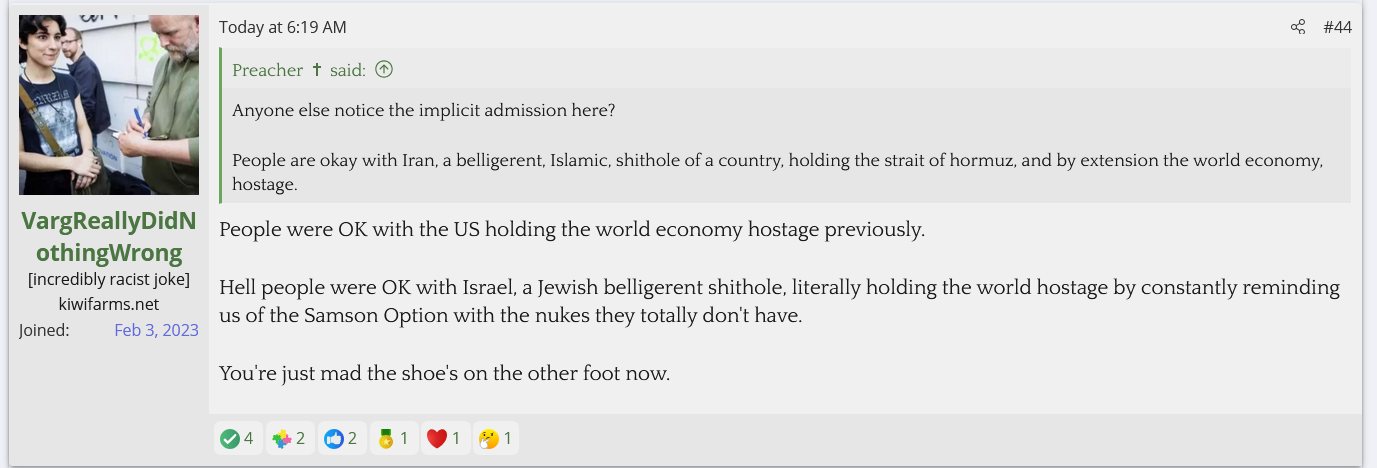Screen dimensions: 1377x468
Task: Click the 'Today at 6:19 AM' timestamp
Action: pos(283,27)
